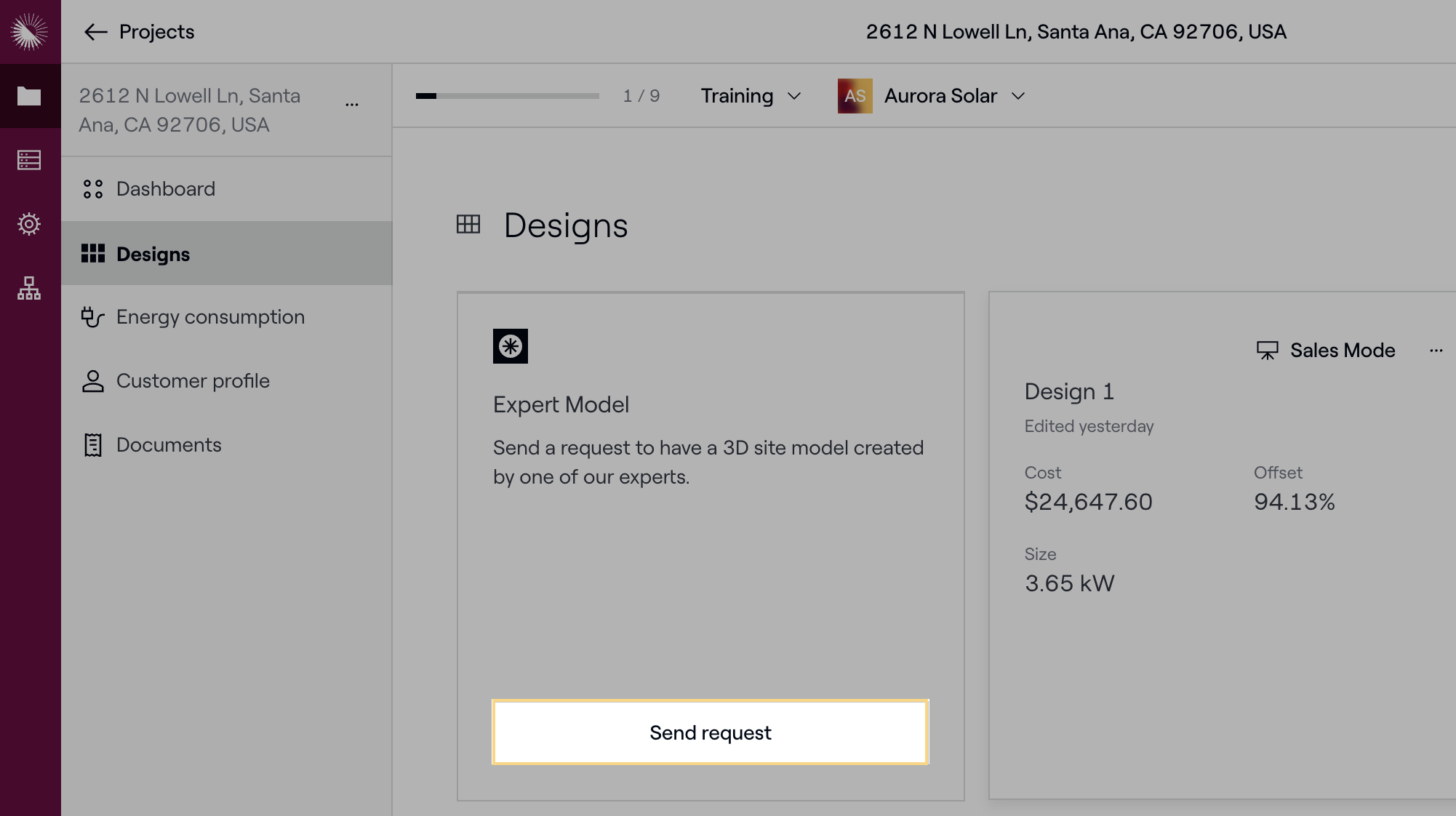Click the back arrow next to Projects
The width and height of the screenshot is (1456, 816).
(95, 32)
